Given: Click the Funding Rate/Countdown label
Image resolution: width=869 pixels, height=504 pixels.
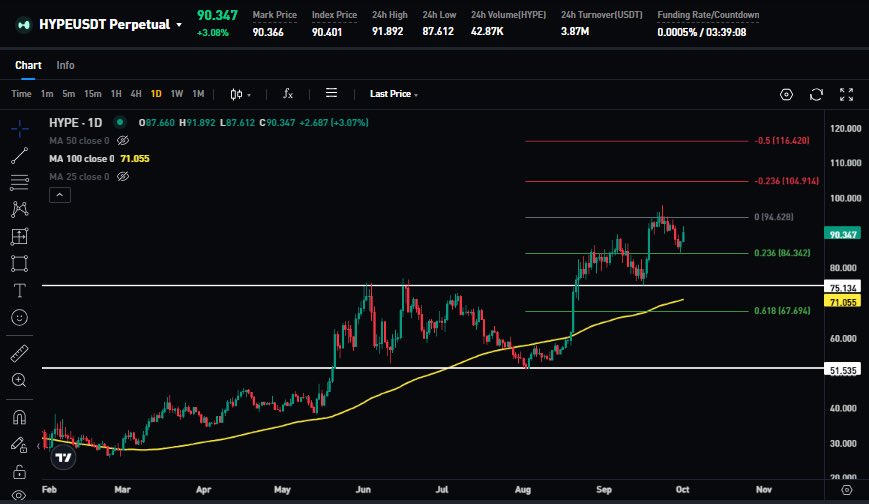Looking at the screenshot, I should [x=708, y=15].
